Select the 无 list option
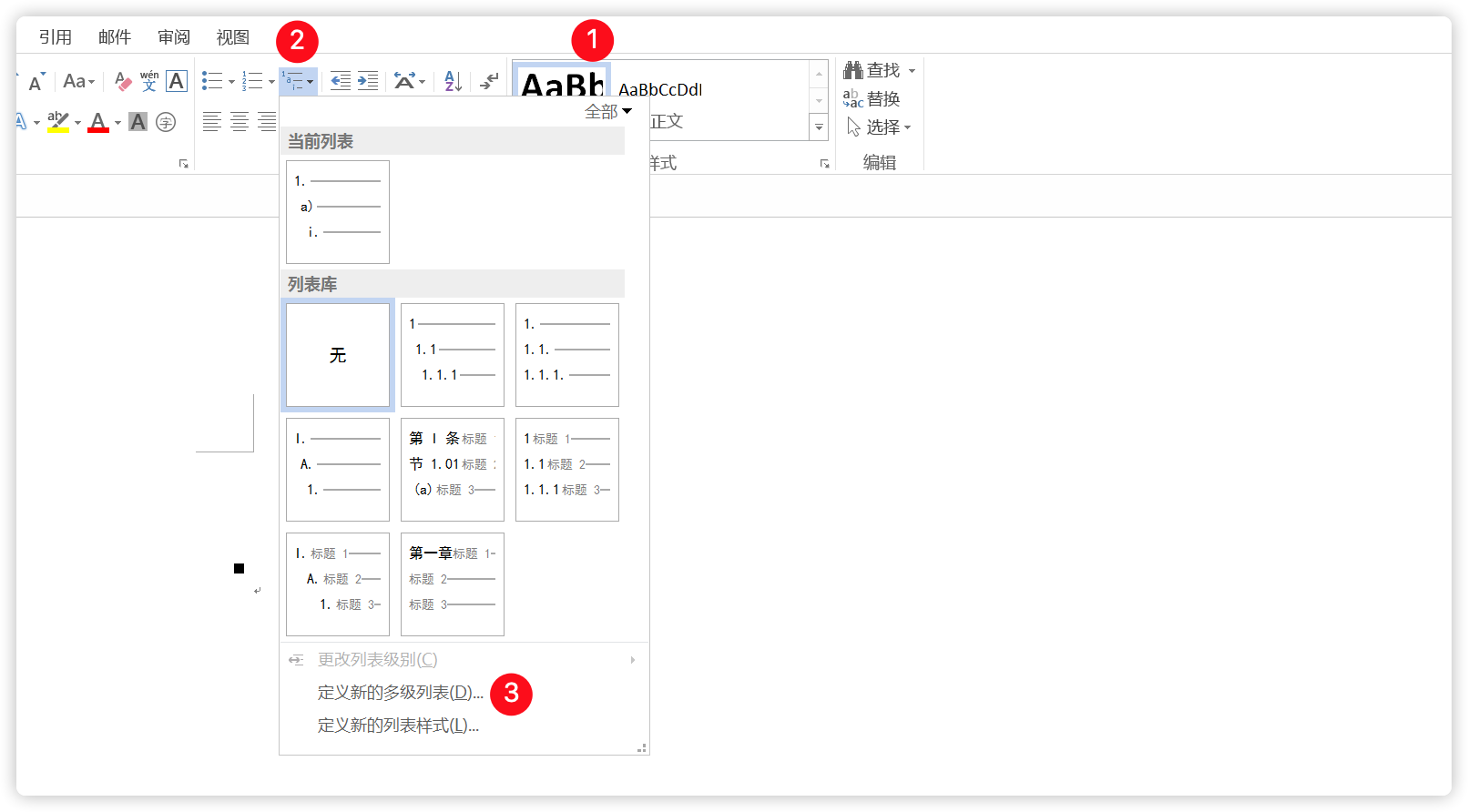The image size is (1468, 812). click(338, 355)
